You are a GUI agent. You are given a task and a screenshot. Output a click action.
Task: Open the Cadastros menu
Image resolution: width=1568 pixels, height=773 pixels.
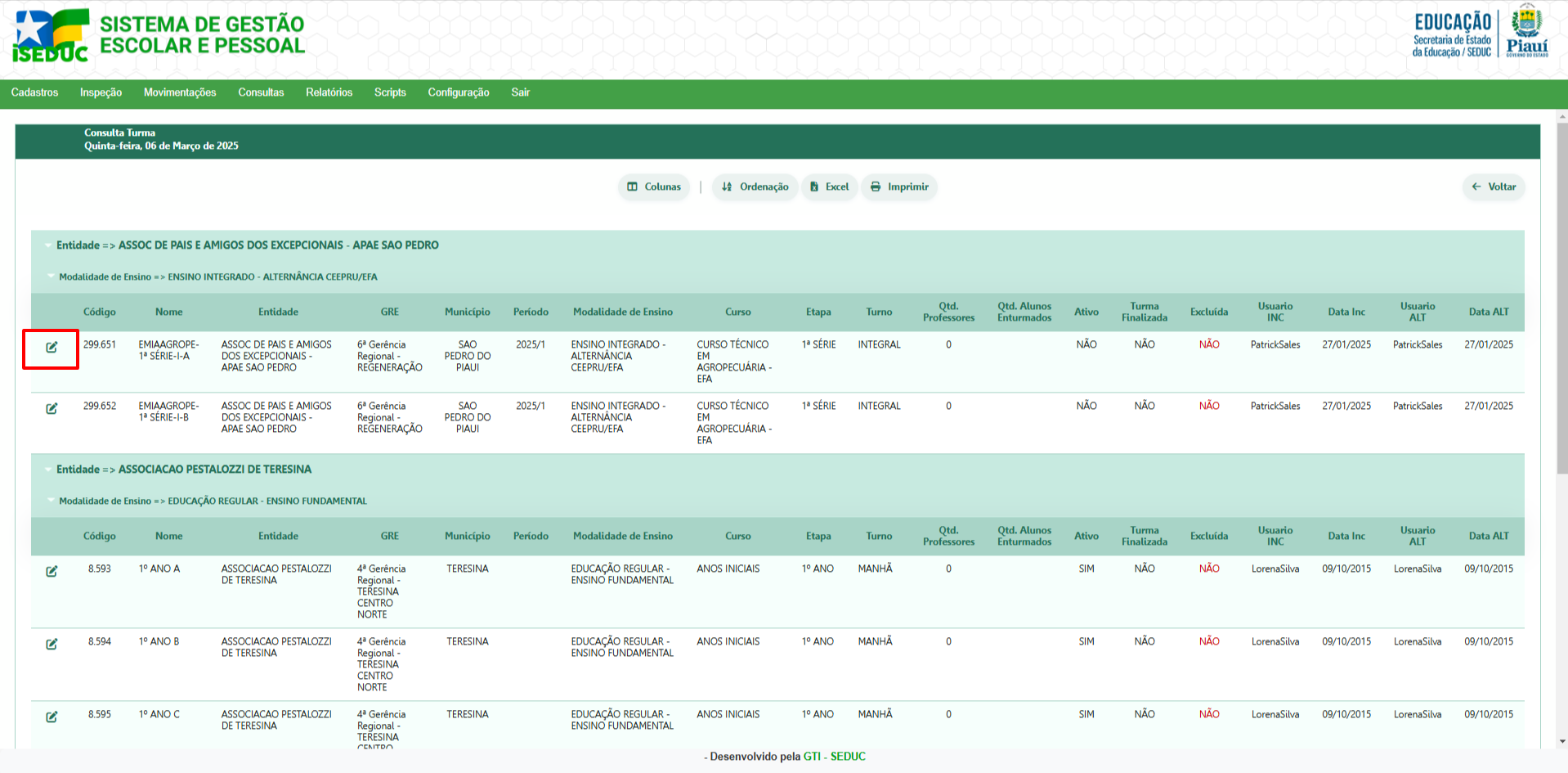pyautogui.click(x=34, y=92)
